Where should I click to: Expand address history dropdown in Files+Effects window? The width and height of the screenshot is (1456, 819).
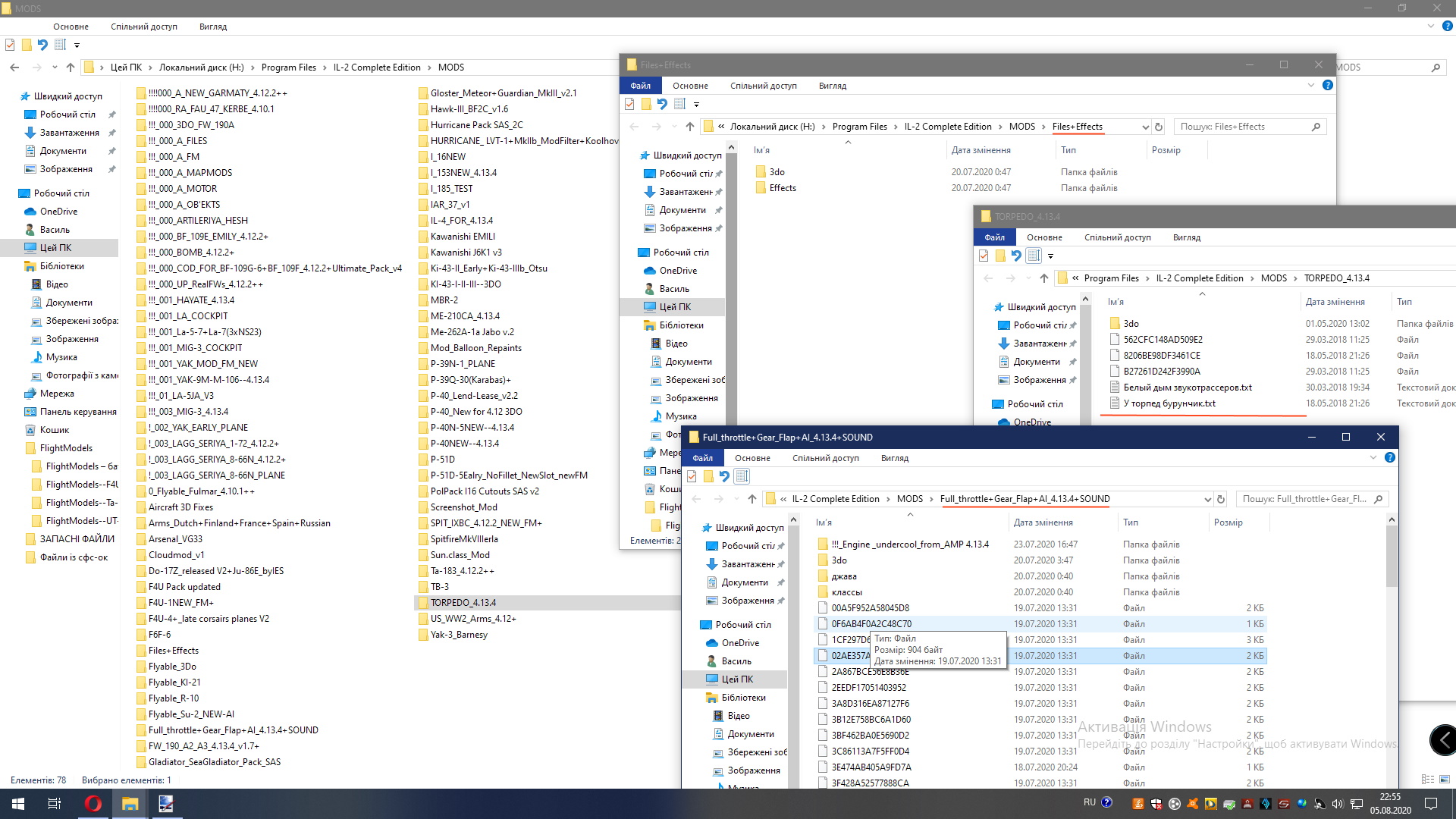click(x=1145, y=127)
